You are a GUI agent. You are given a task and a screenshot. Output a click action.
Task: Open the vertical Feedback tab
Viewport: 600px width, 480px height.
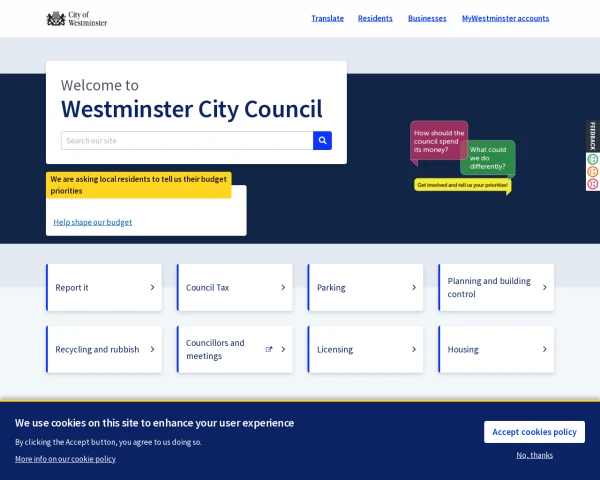(592, 136)
